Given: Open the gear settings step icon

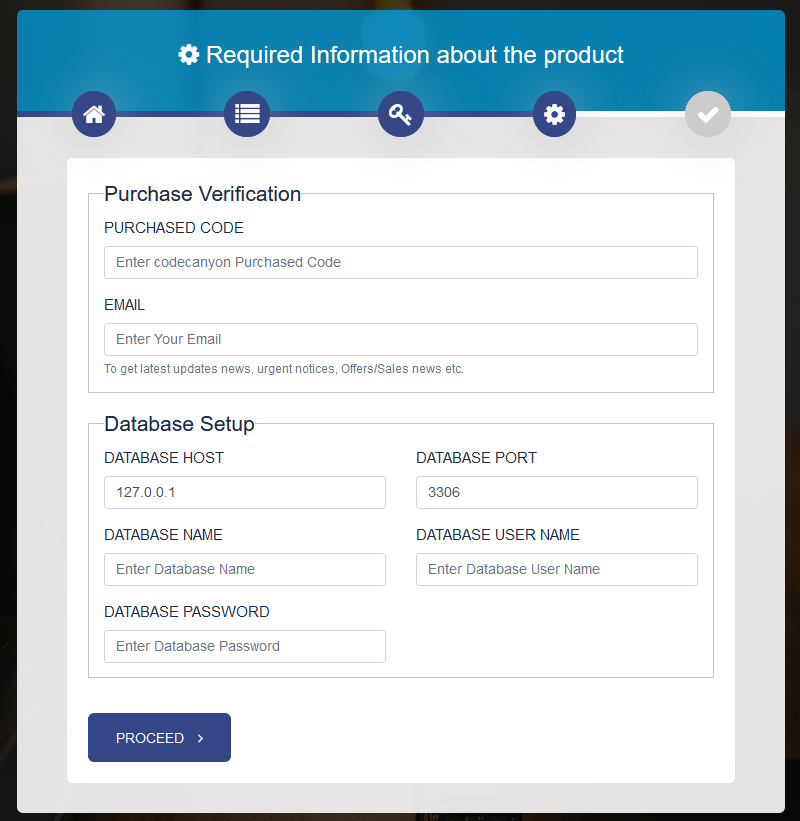Looking at the screenshot, I should pos(554,114).
